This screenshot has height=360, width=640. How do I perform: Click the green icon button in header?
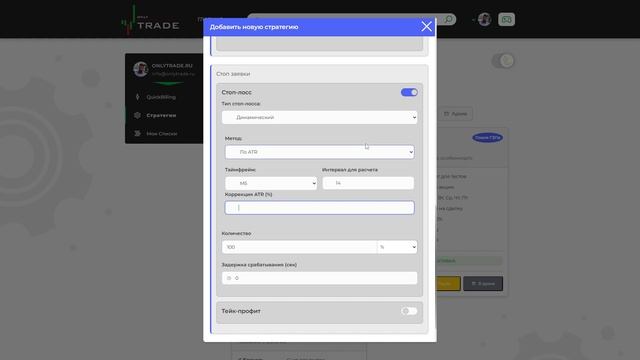pos(506,19)
